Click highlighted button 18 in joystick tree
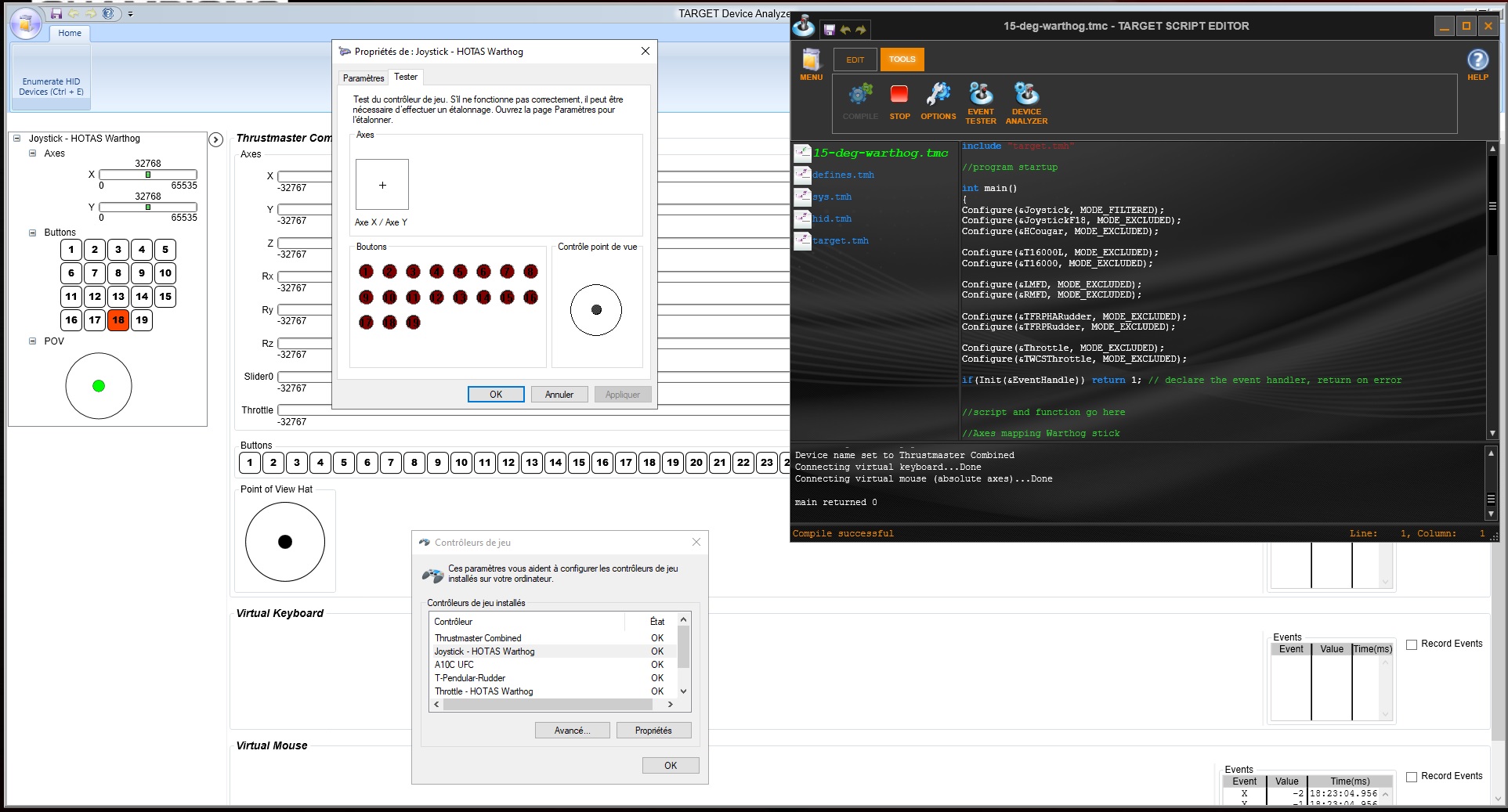 [118, 319]
